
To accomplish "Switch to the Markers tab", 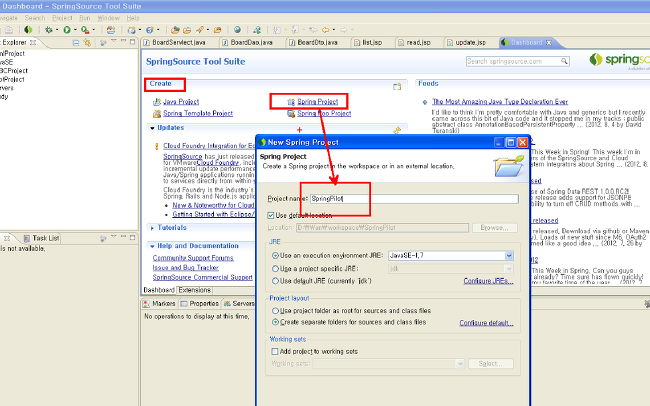I will point(159,304).
